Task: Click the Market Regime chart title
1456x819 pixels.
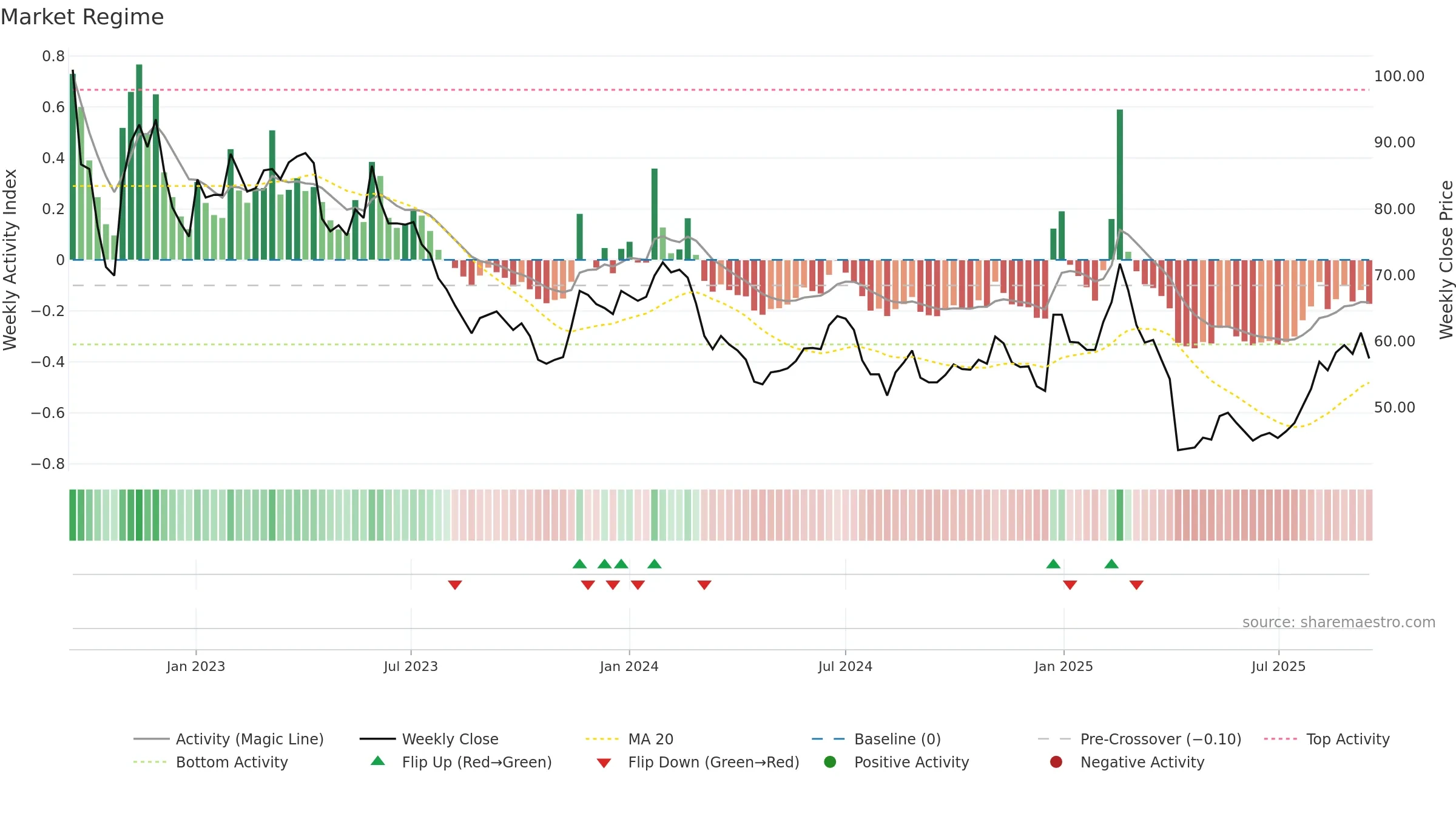Action: click(82, 17)
